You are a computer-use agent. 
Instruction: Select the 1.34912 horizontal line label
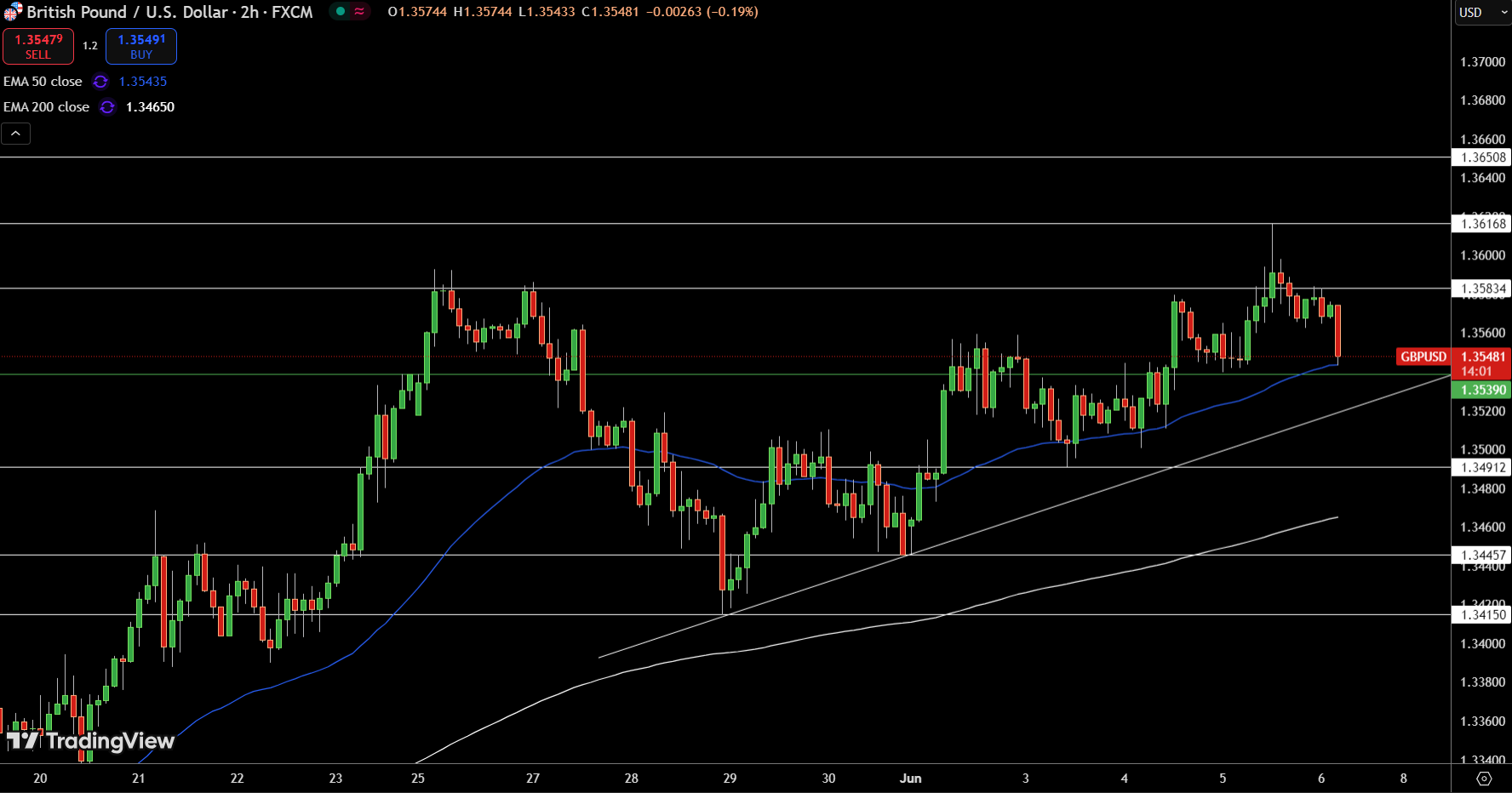click(x=1482, y=467)
